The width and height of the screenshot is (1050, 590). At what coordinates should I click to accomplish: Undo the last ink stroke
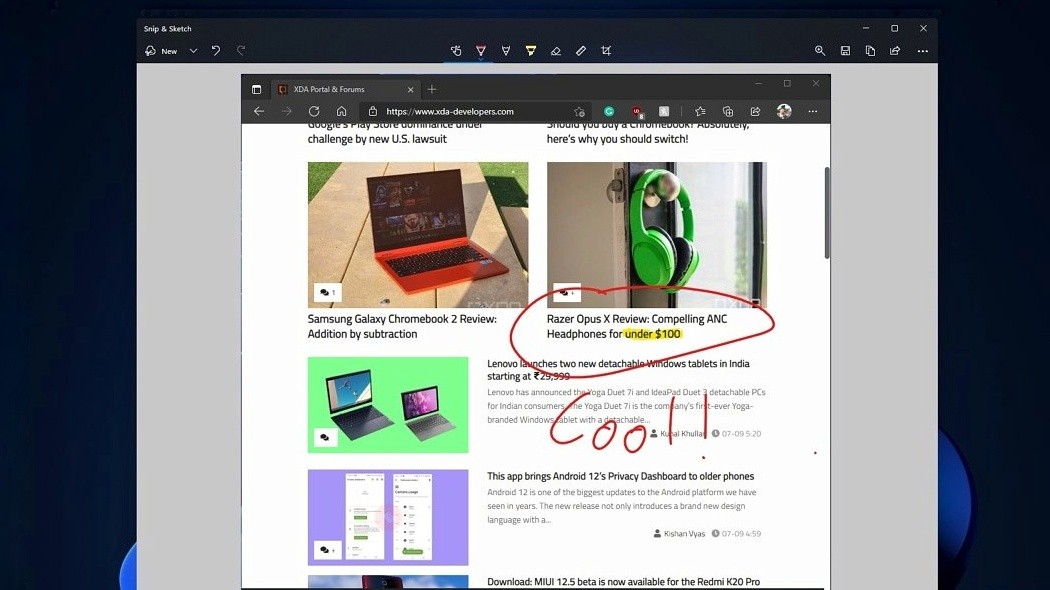(216, 51)
